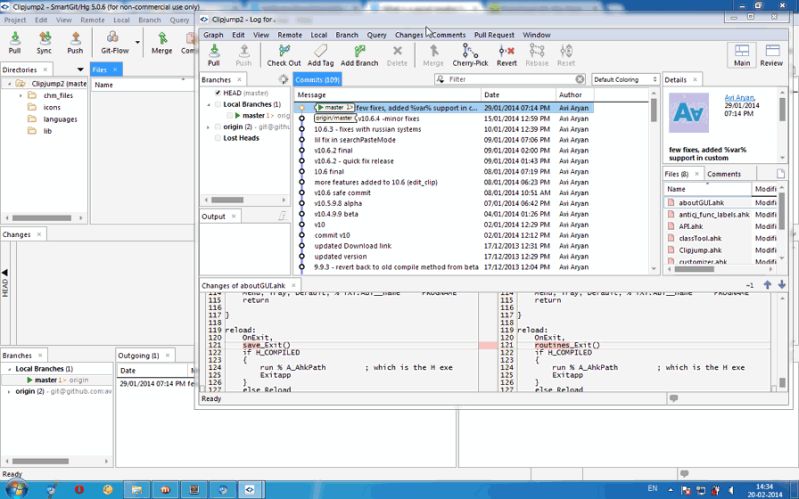
Task: Click the Windows Start button
Action: (x=15, y=489)
